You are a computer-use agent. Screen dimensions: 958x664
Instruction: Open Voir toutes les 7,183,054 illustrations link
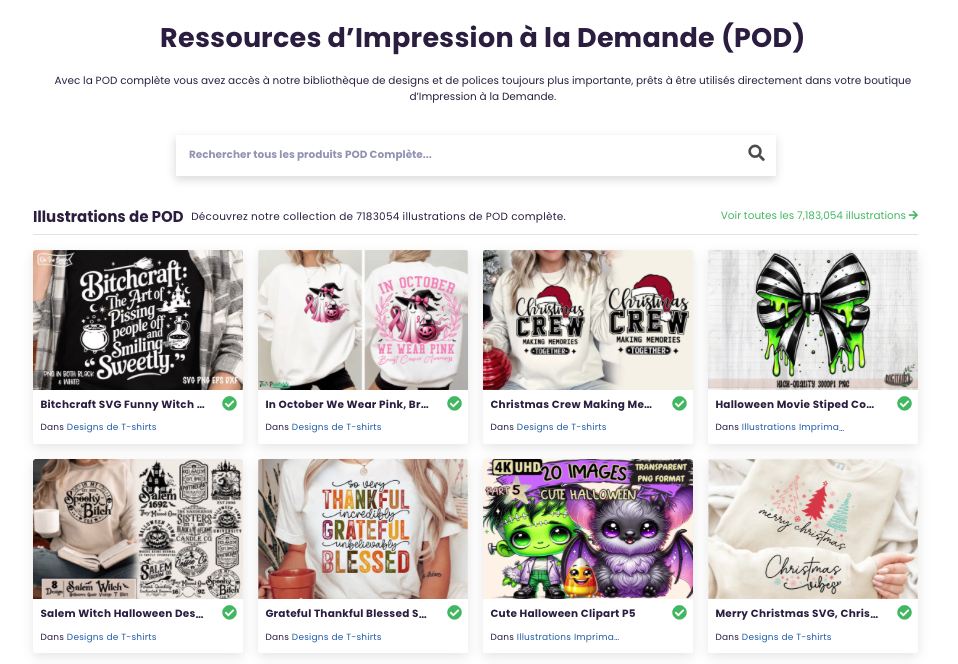819,216
